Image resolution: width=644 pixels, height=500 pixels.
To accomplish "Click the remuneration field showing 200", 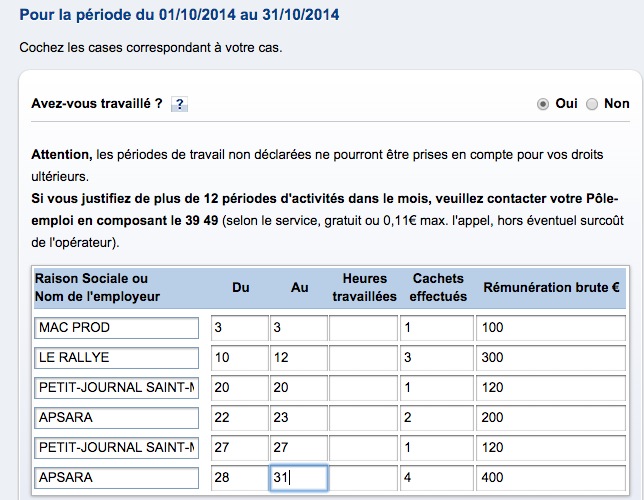I will (551, 417).
